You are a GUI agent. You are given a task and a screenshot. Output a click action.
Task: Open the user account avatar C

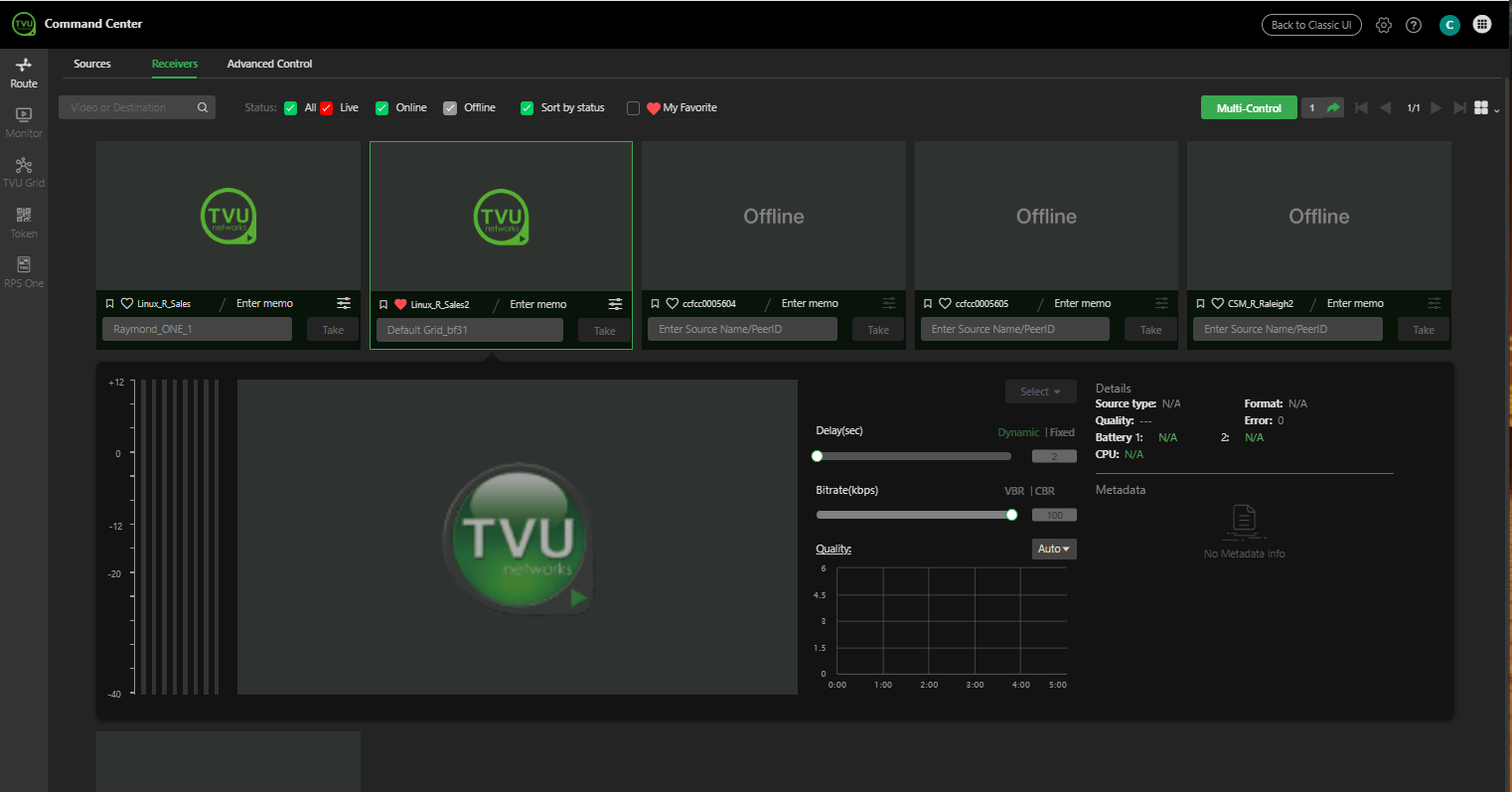click(x=1449, y=25)
